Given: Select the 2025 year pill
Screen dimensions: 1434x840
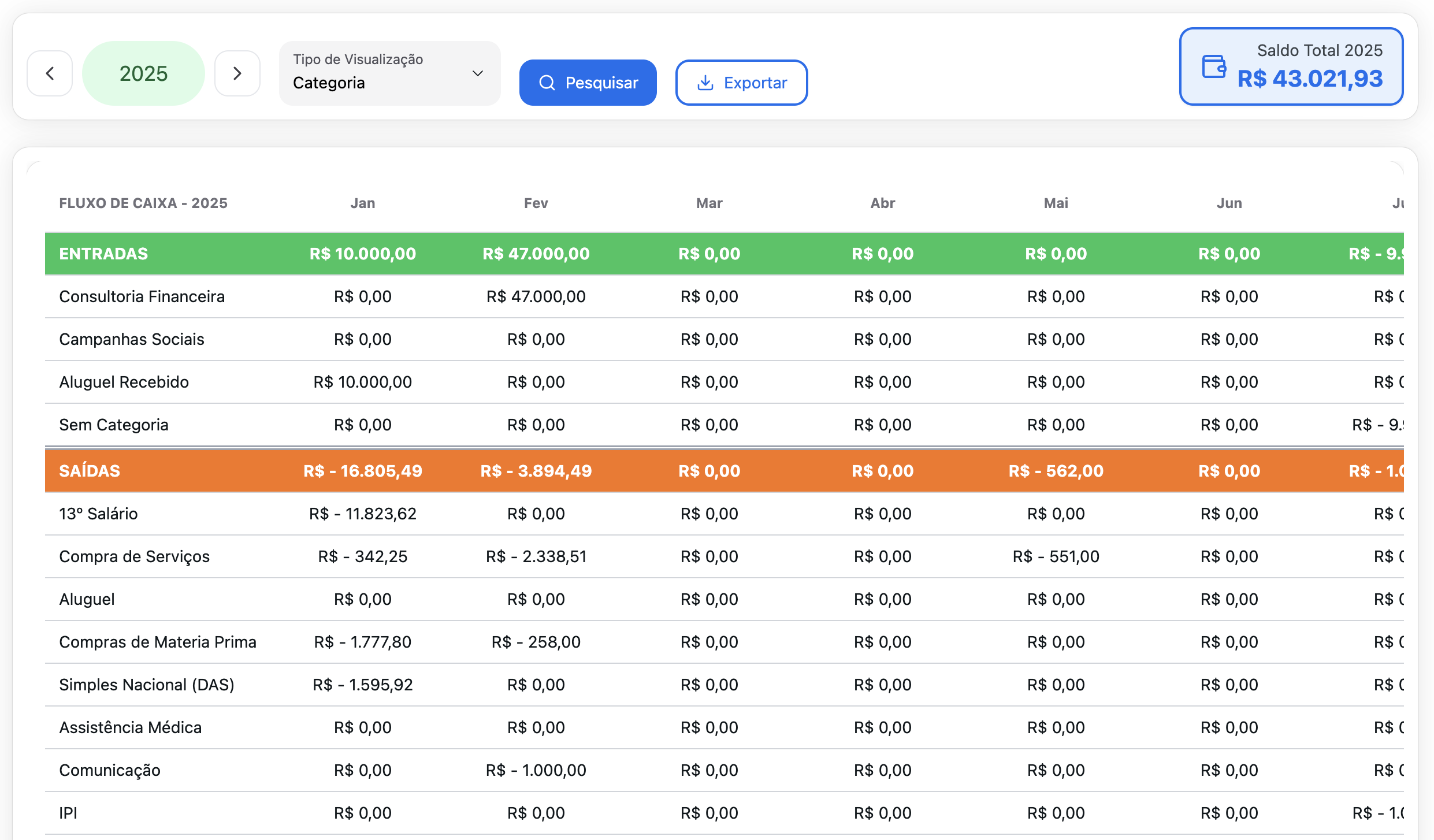Looking at the screenshot, I should click(x=143, y=73).
